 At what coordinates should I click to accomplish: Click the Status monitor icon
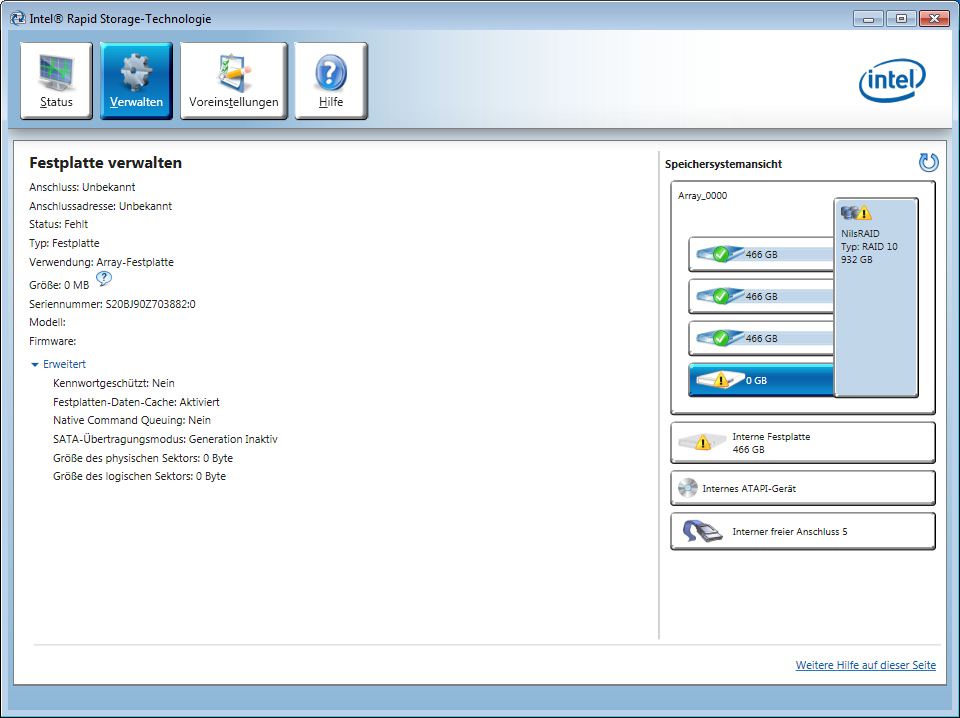pyautogui.click(x=56, y=72)
